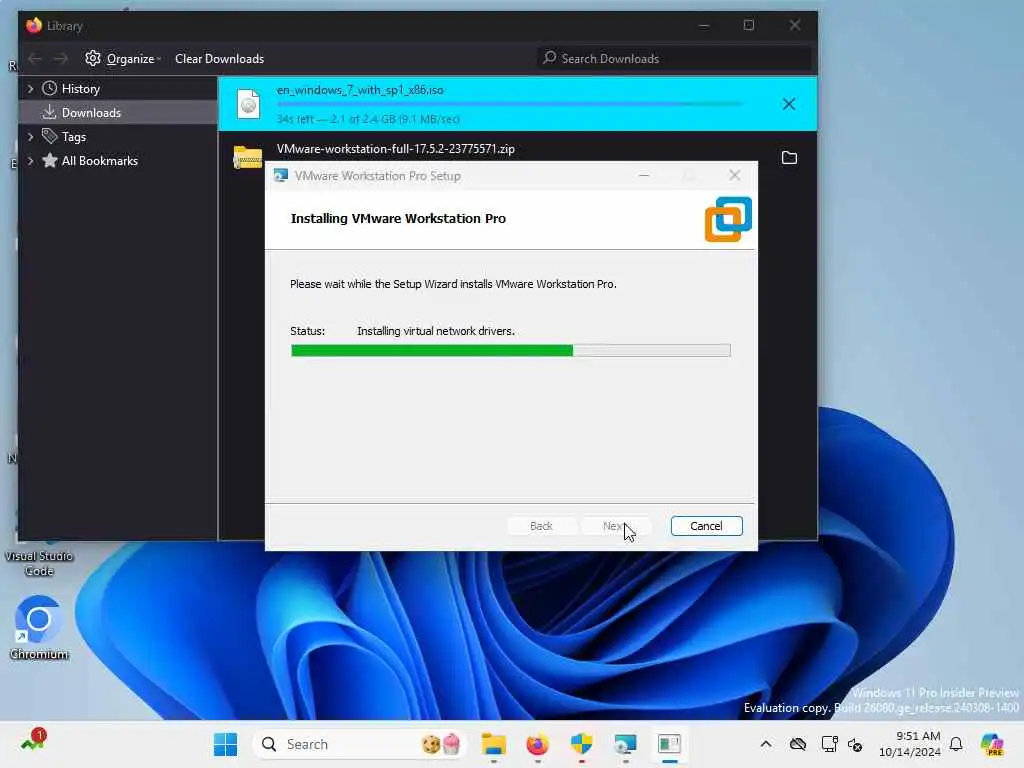Click the Firefox icon in Library title bar

[x=34, y=25]
